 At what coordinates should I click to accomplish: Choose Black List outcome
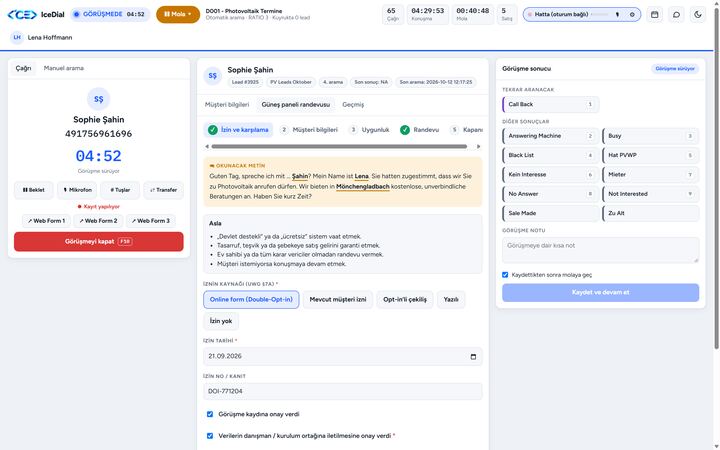[x=551, y=155]
